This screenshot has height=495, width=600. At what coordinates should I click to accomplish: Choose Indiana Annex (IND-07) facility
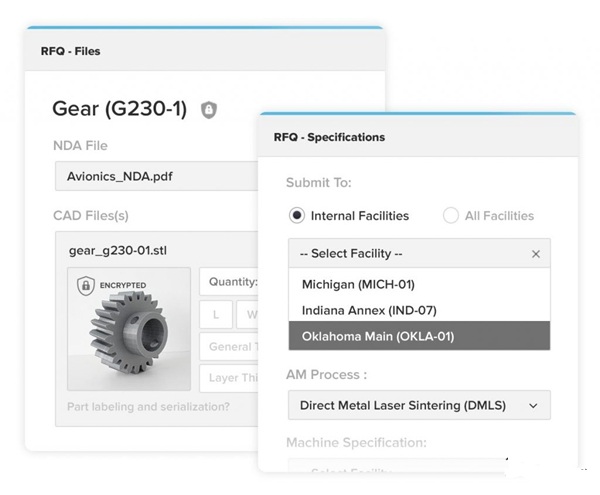point(419,310)
